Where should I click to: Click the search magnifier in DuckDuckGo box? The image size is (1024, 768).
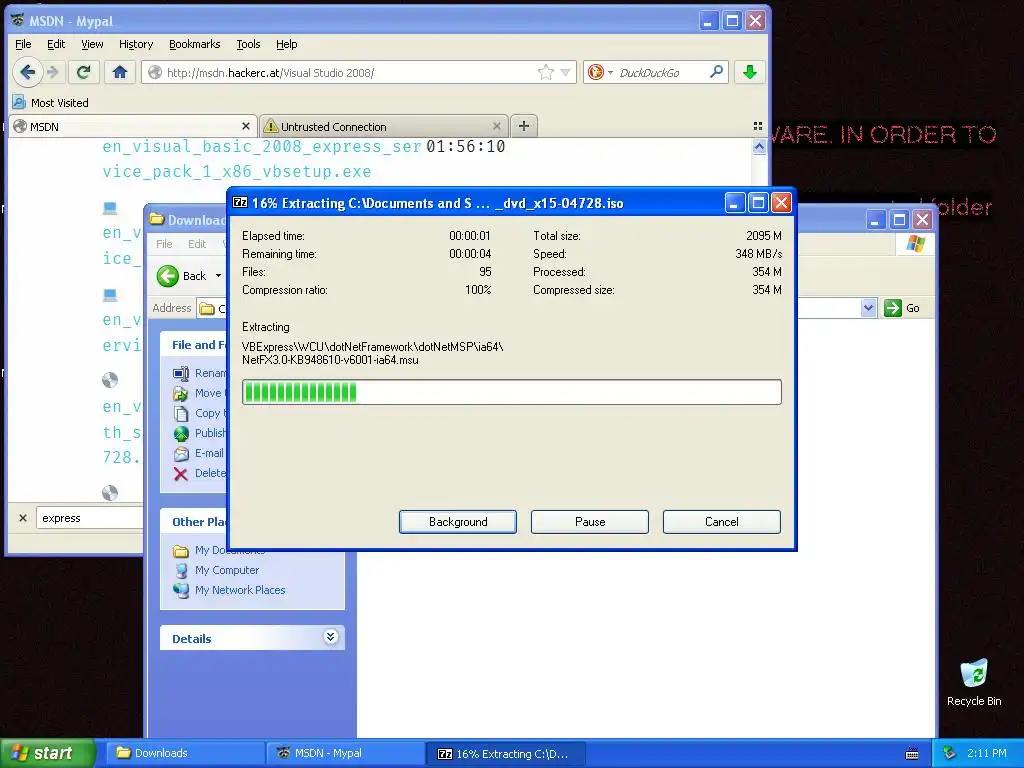(716, 72)
